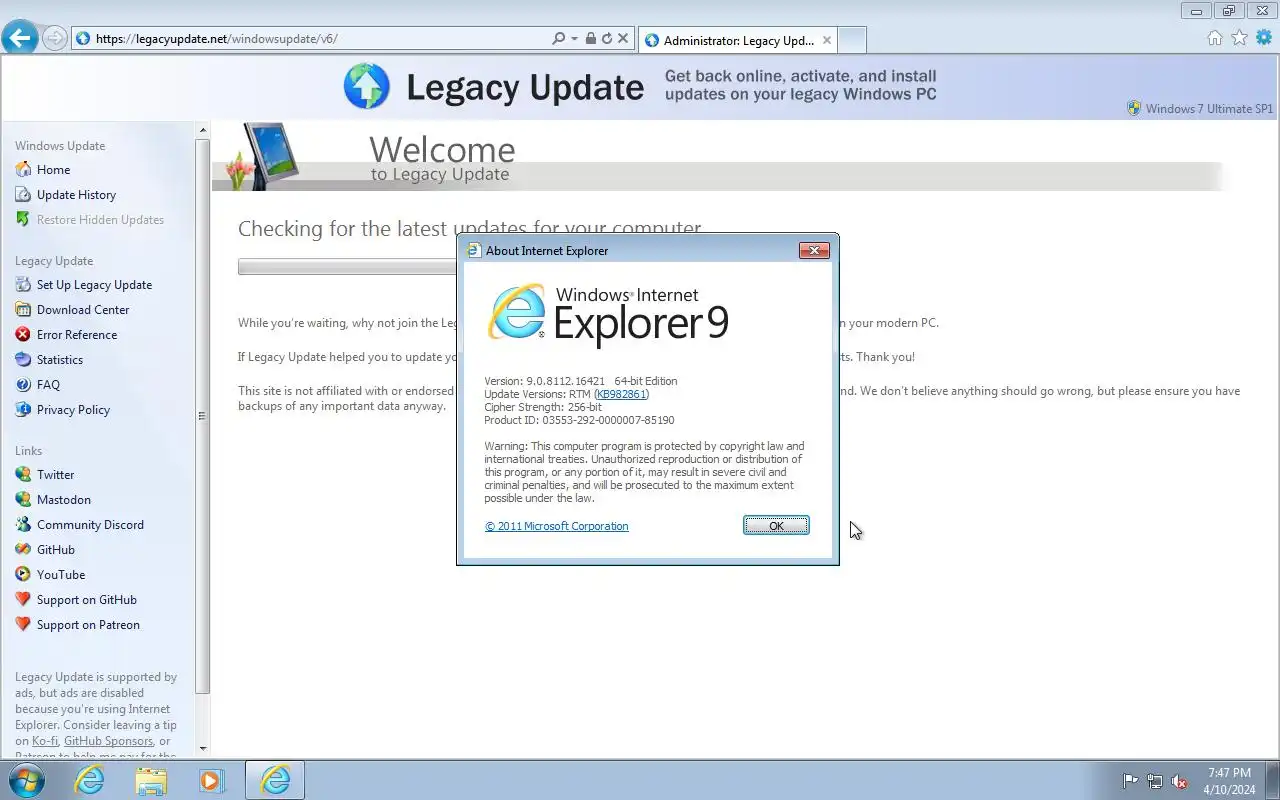
Task: Open the 2011 Microsoft Corporation copyright link
Action: 557,526
